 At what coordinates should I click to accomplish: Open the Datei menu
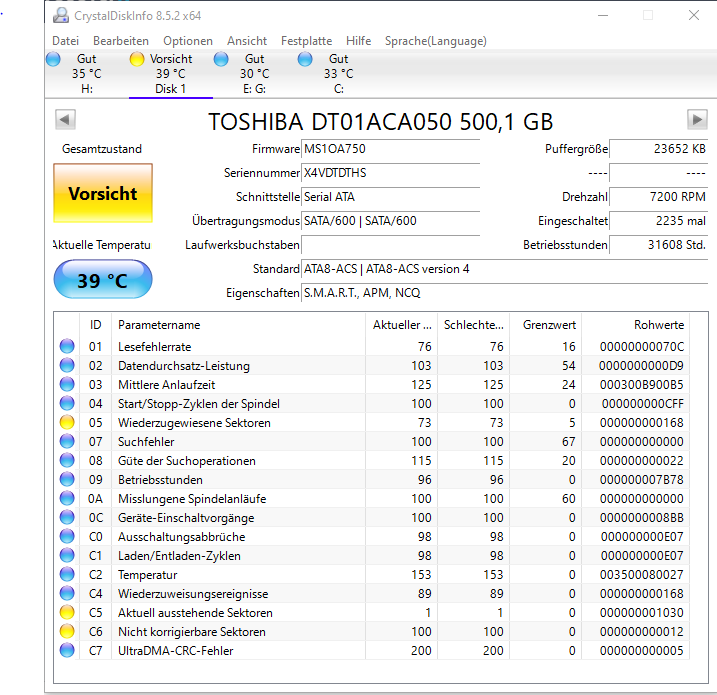pos(65,41)
